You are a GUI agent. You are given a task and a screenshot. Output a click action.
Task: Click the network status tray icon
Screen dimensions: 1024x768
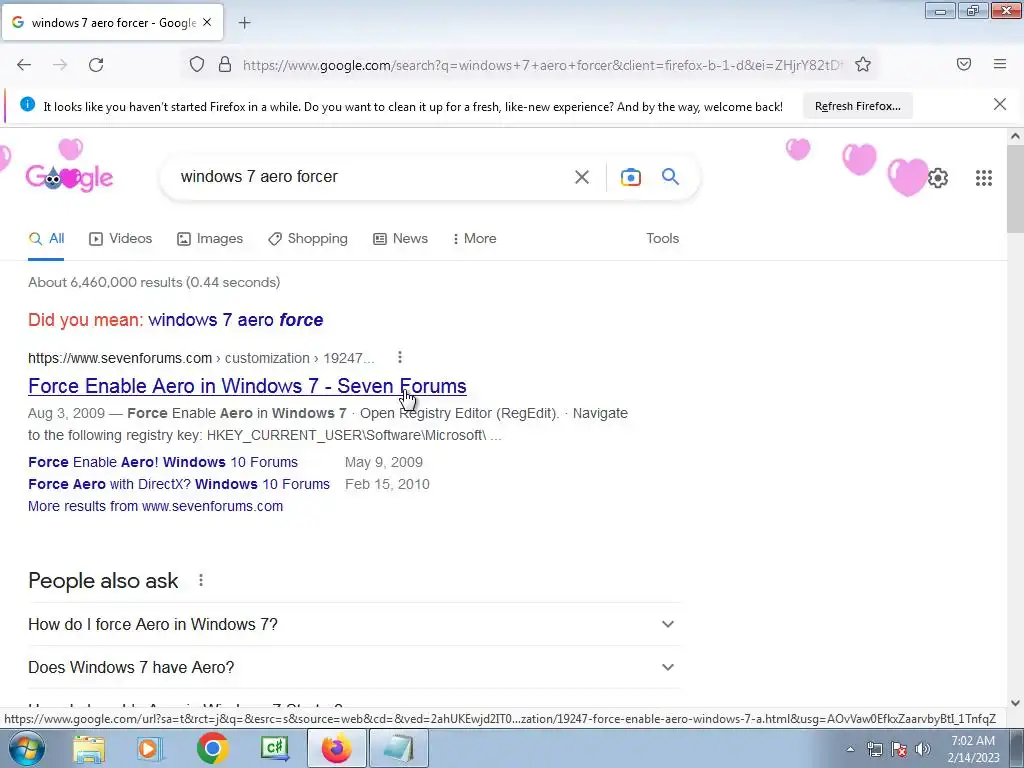point(874,750)
